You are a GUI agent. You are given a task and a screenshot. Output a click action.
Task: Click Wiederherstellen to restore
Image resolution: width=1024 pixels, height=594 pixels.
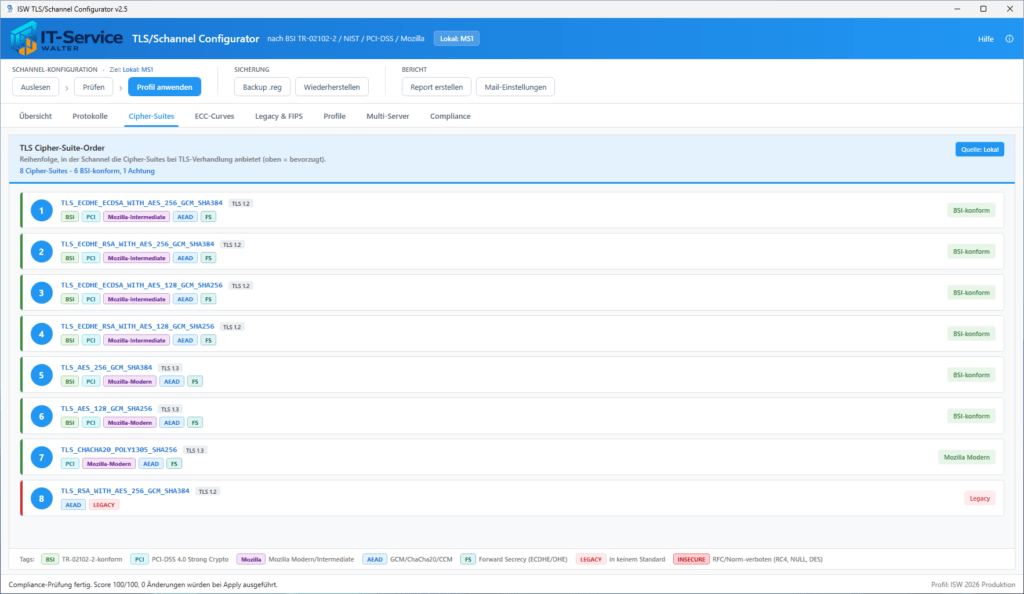[x=332, y=87]
